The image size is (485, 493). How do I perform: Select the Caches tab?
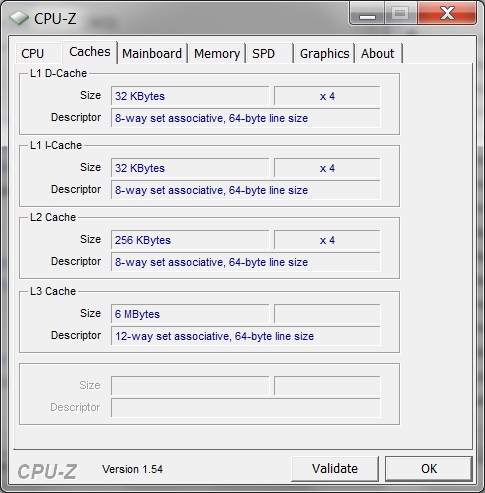tap(90, 52)
